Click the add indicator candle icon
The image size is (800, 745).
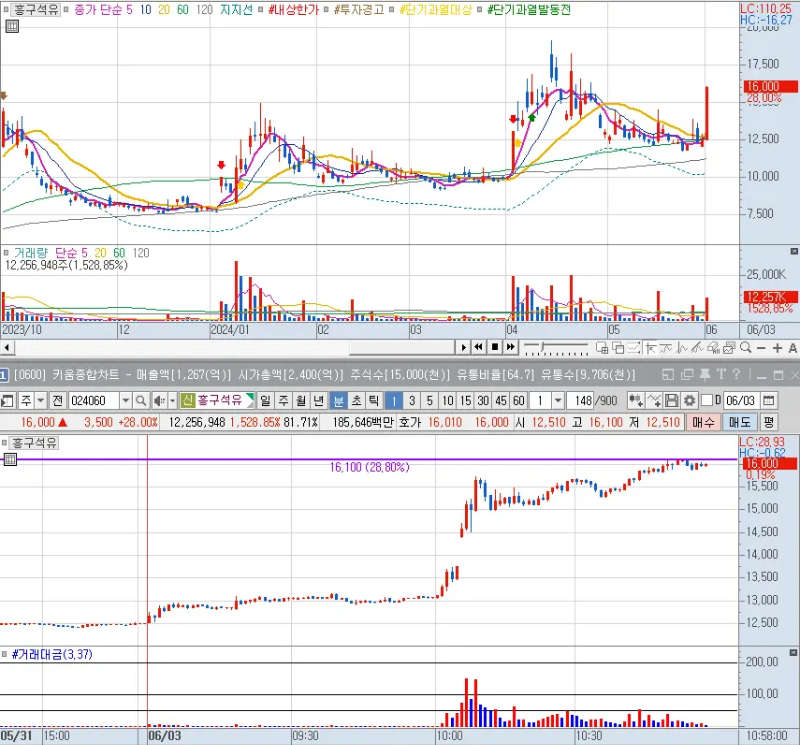coord(636,401)
